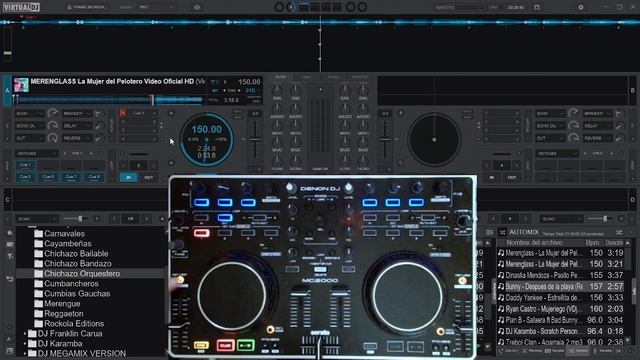Open deck B ECHO effect dropdown
The width and height of the screenshot is (640, 360).
pyautogui.click(x=550, y=113)
